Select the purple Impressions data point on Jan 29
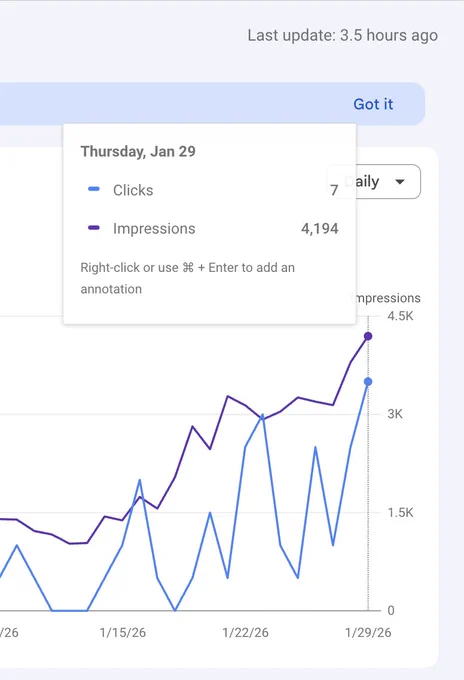The image size is (464, 680). [368, 336]
